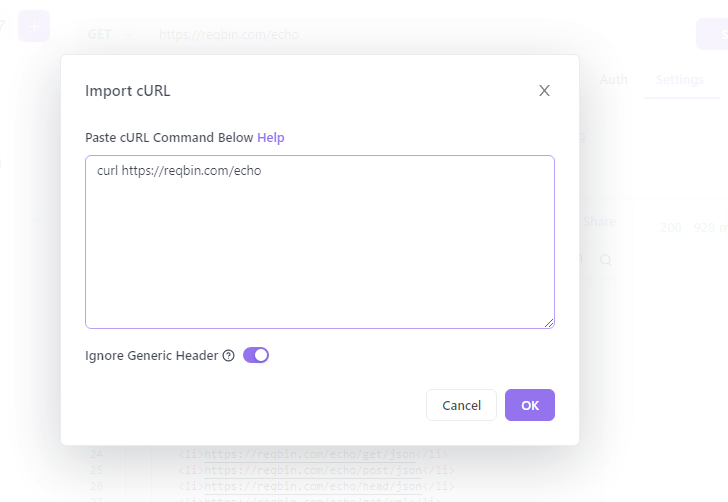
Task: Click the faded Share button
Action: [599, 222]
